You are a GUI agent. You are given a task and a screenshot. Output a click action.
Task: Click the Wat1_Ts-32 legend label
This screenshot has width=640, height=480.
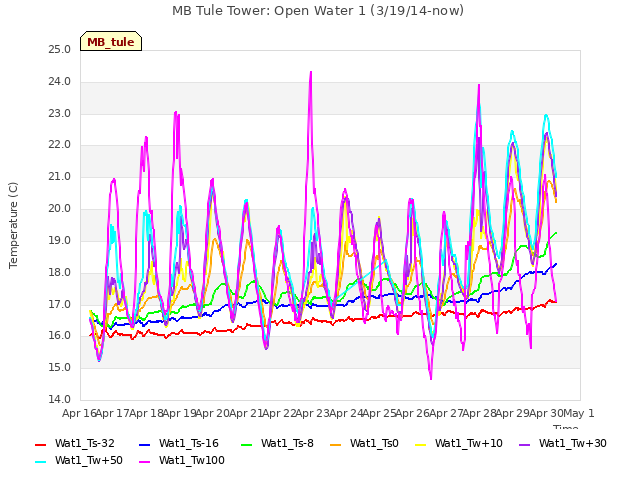pos(85,443)
